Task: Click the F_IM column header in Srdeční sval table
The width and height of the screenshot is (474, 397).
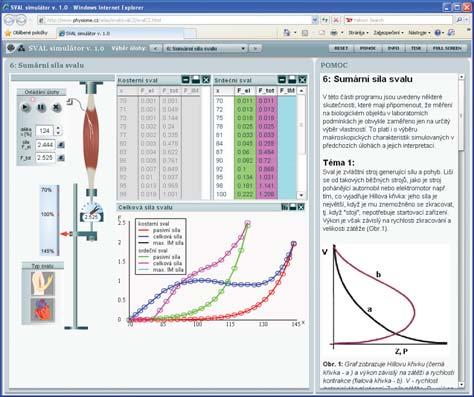Action: [287, 91]
